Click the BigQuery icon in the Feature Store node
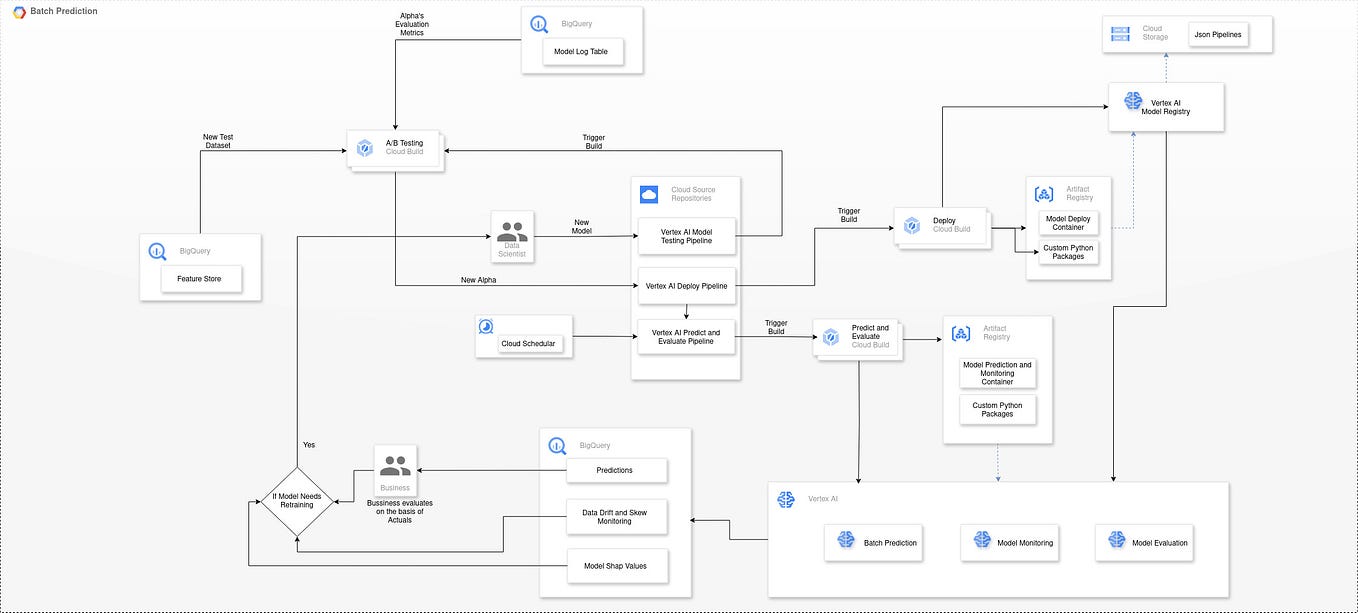 click(x=157, y=250)
